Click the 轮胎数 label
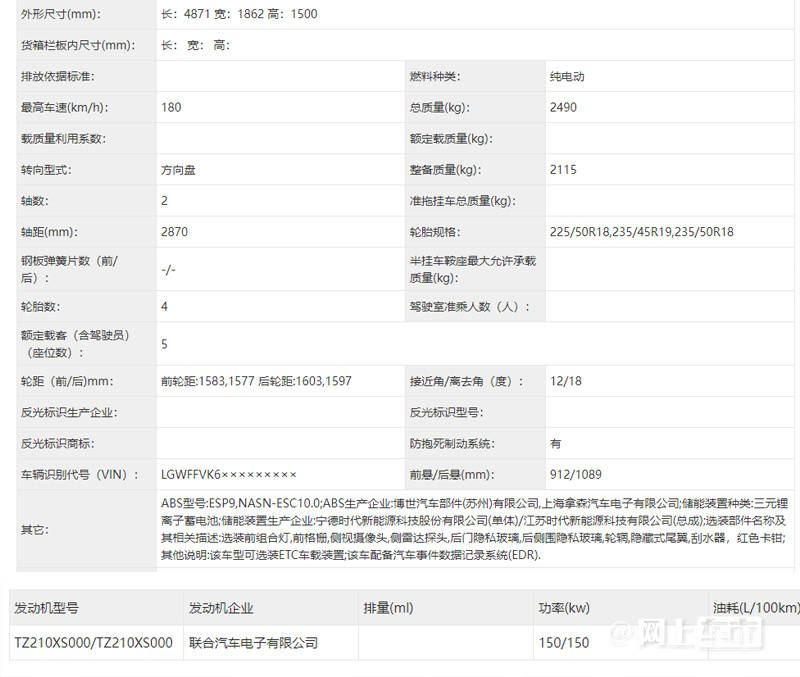Viewport: 800px width, 677px height. (40, 307)
